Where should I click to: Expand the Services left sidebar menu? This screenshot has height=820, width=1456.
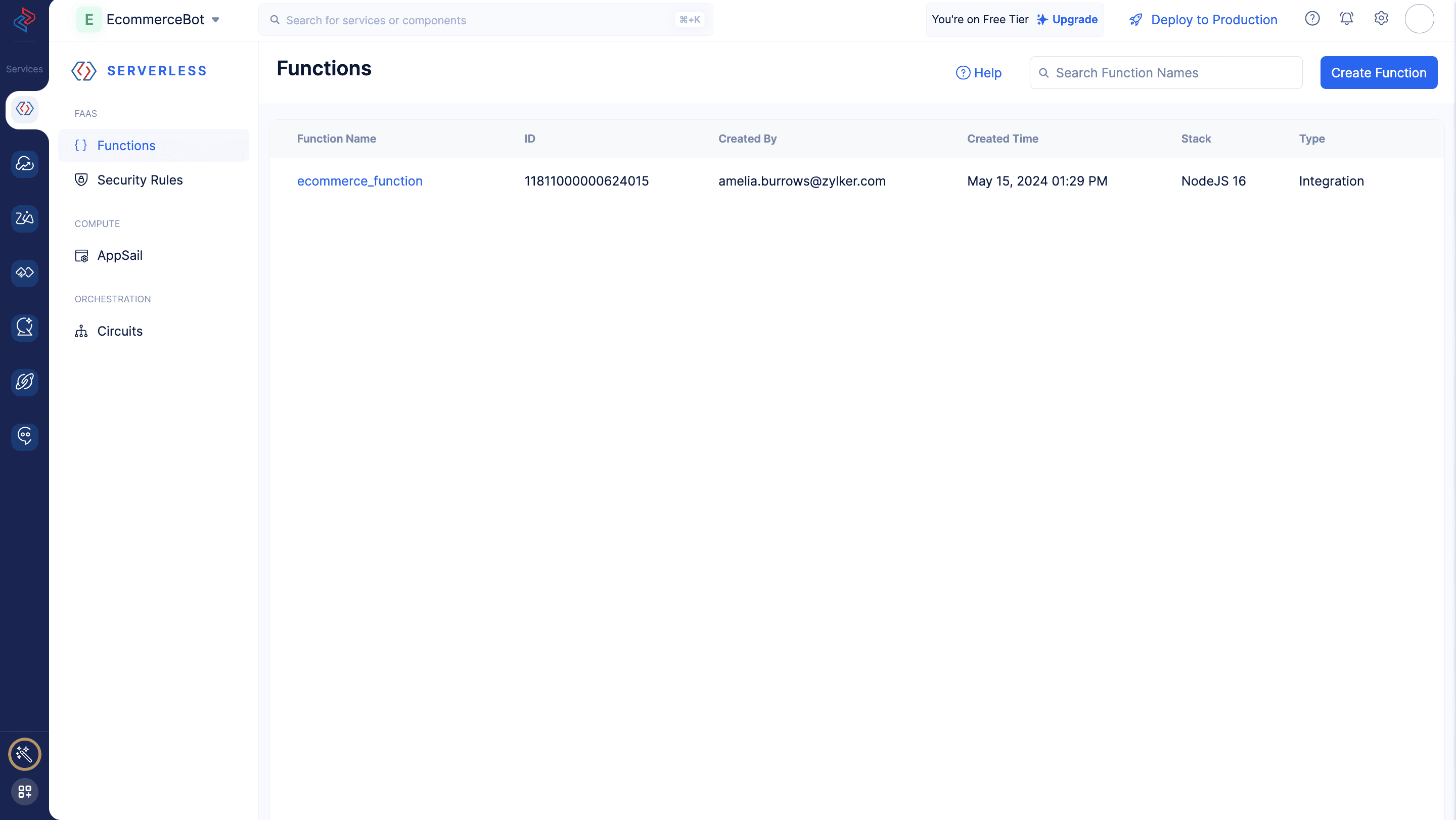click(x=24, y=68)
